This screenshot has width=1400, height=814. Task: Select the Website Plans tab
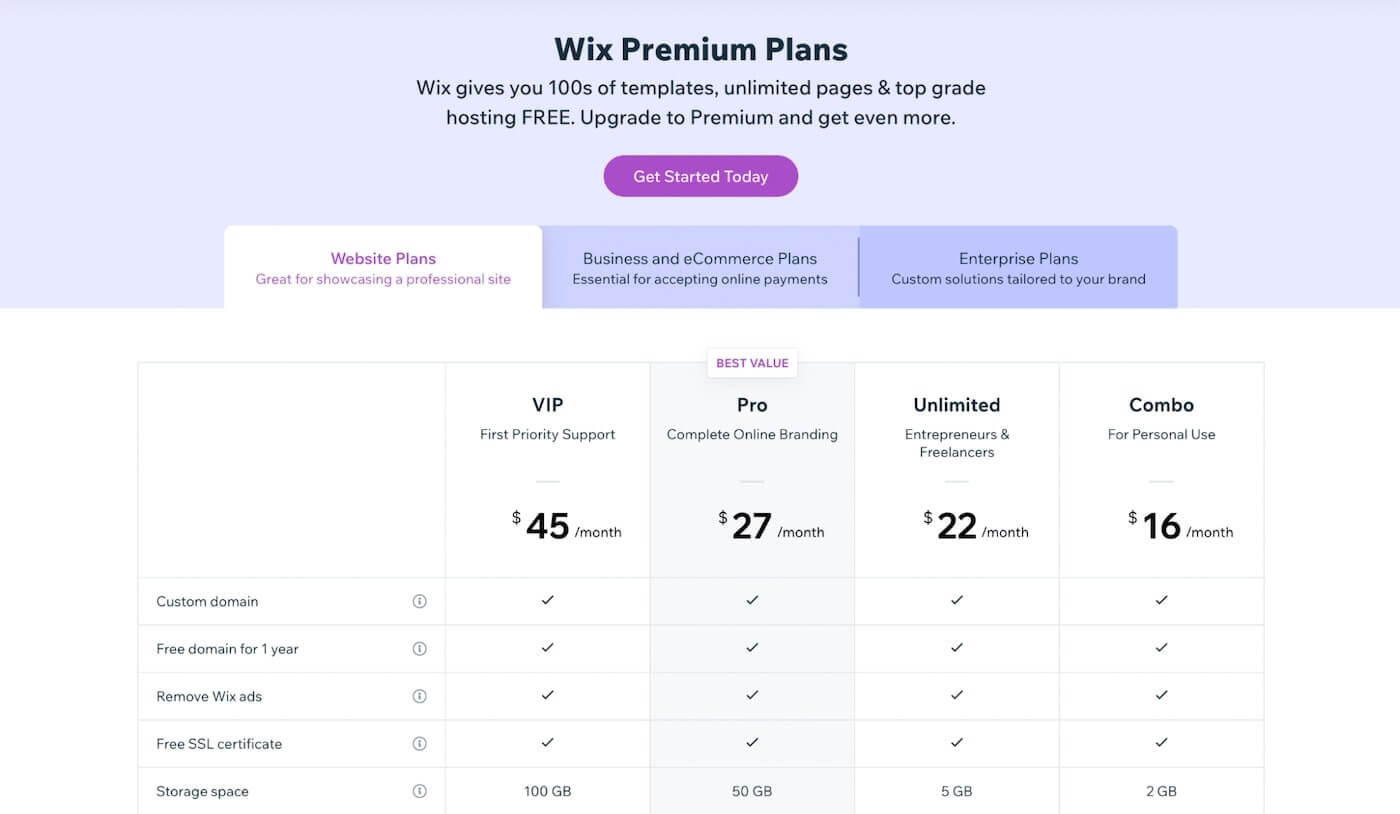point(383,267)
